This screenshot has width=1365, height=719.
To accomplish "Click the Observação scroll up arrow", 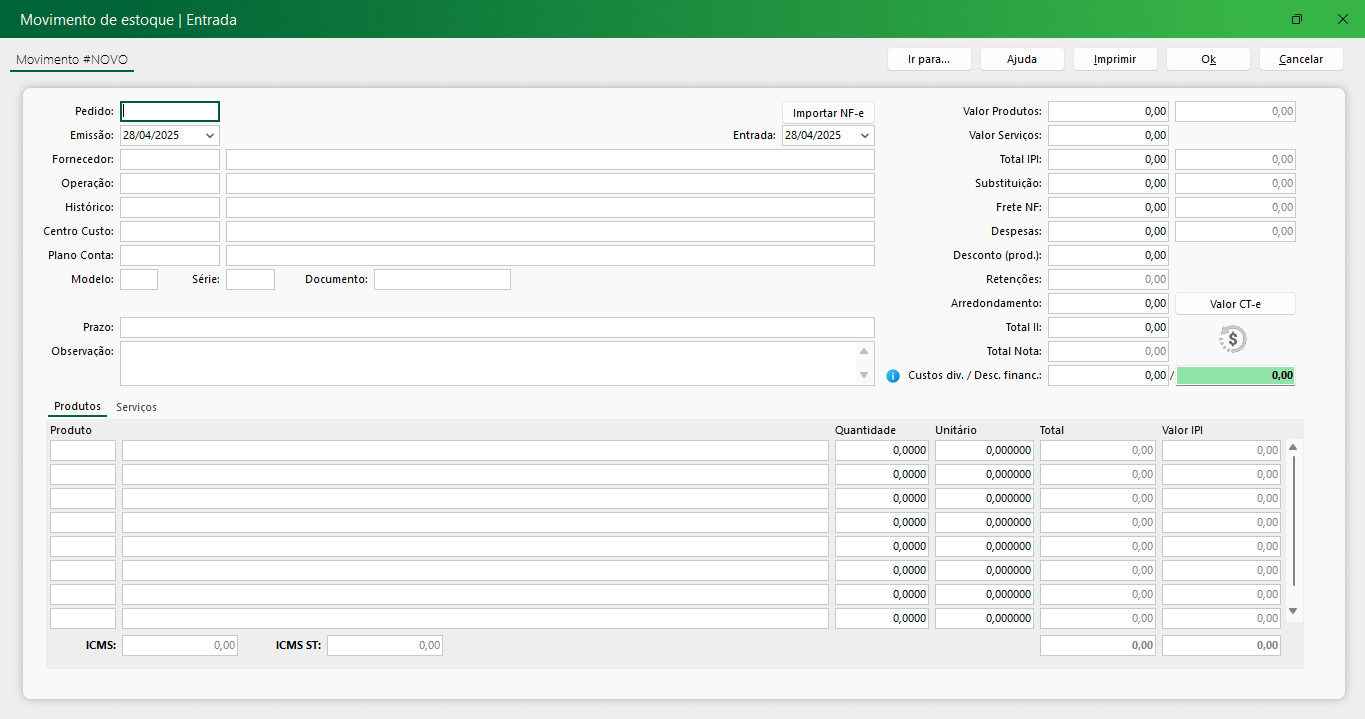I will point(864,351).
